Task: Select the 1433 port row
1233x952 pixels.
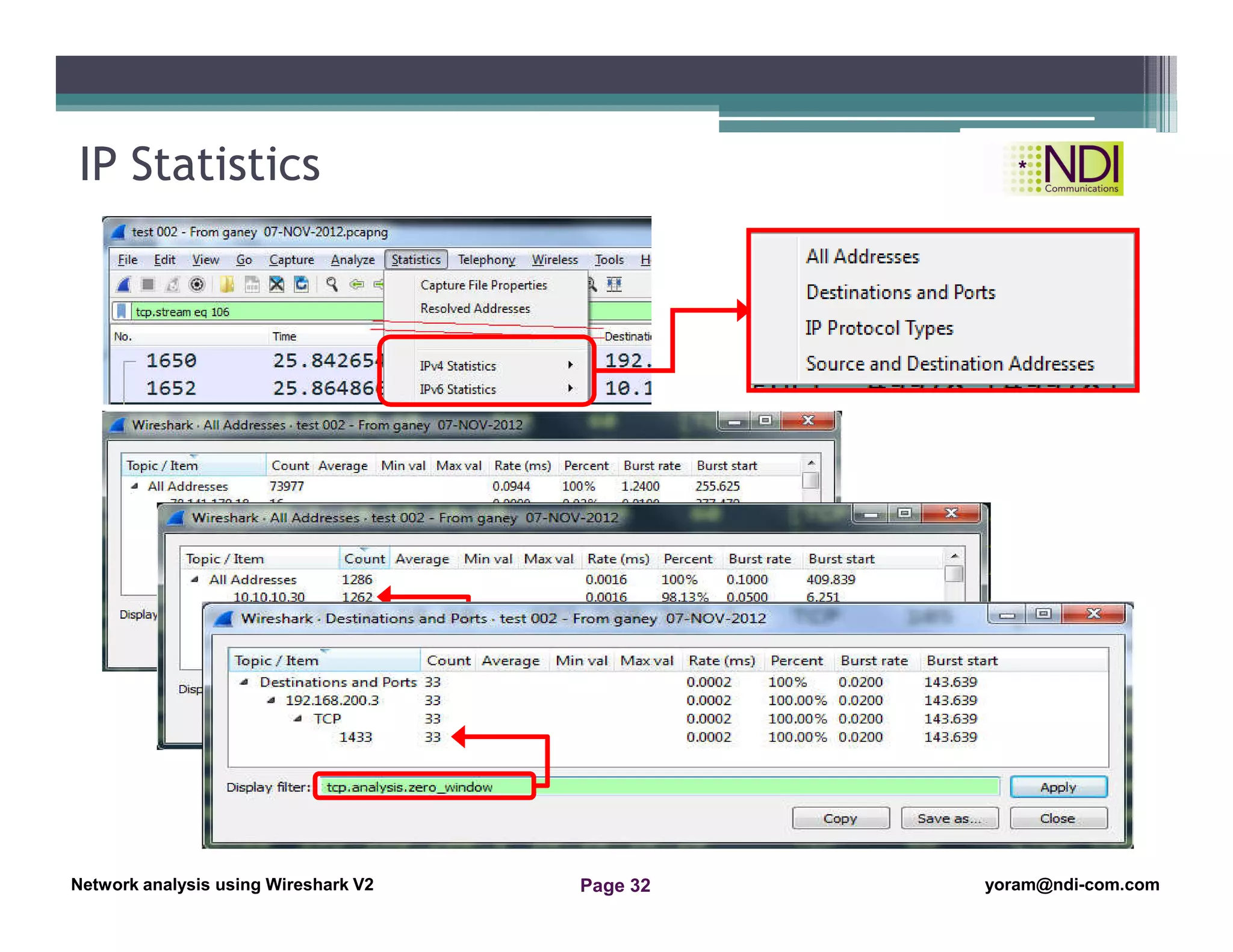Action: tap(667, 737)
